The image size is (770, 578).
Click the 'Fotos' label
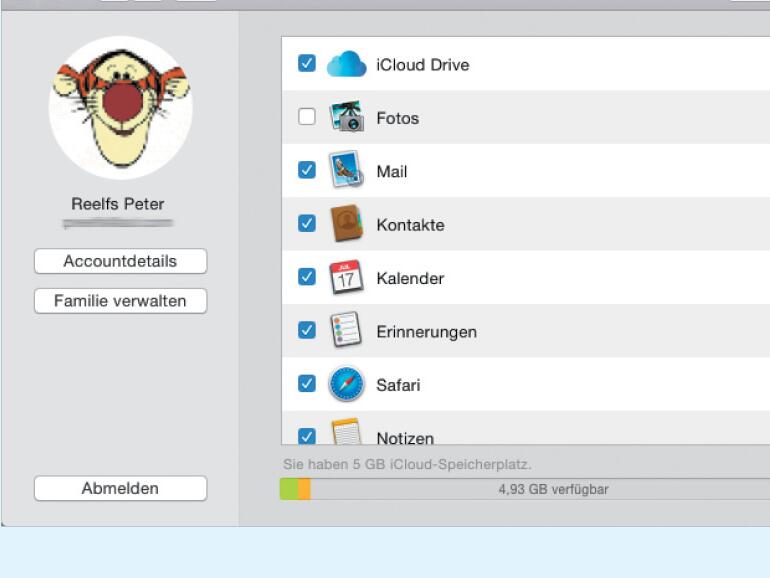tap(398, 118)
